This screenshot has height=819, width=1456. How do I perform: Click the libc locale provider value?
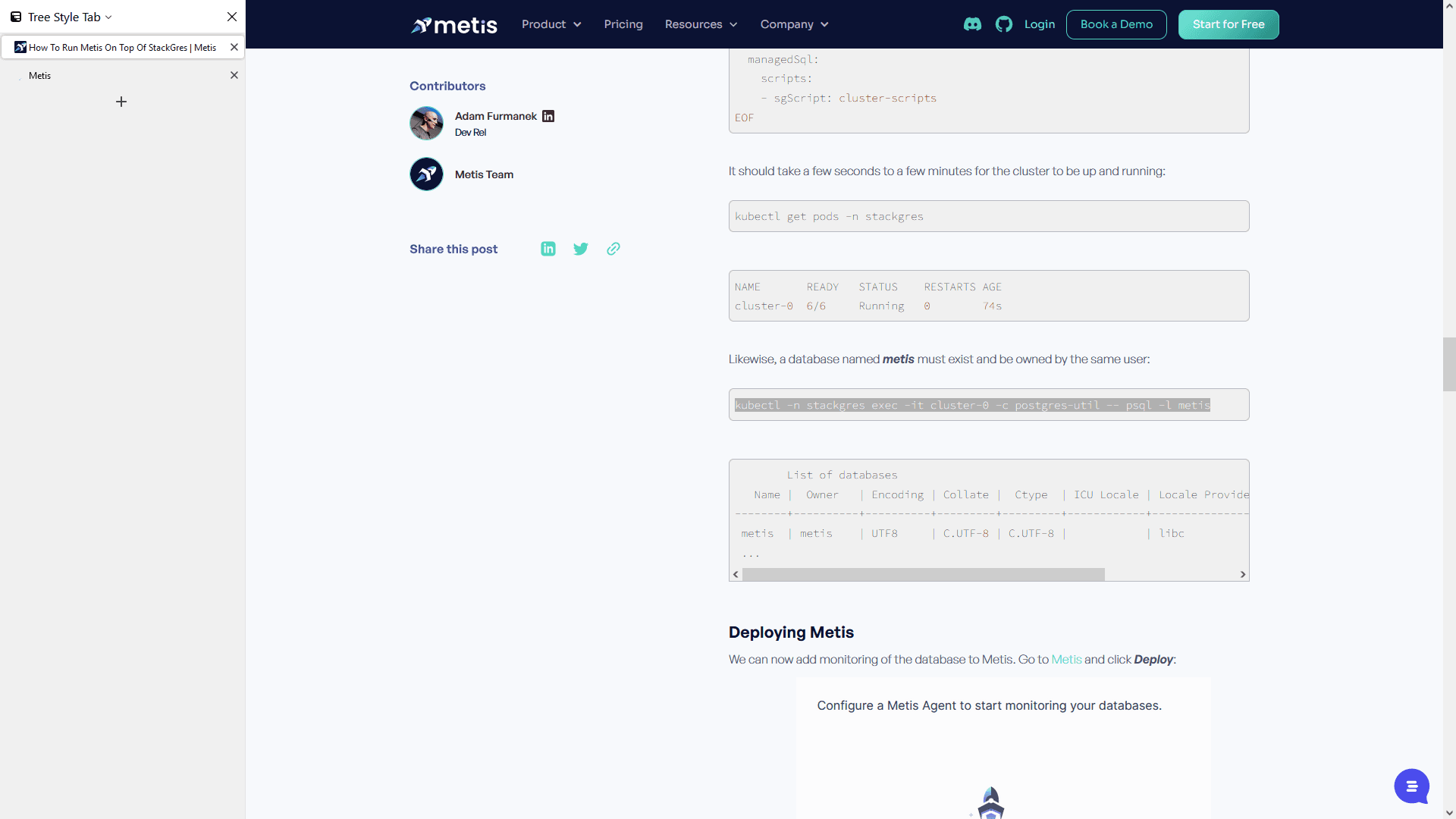point(1171,534)
